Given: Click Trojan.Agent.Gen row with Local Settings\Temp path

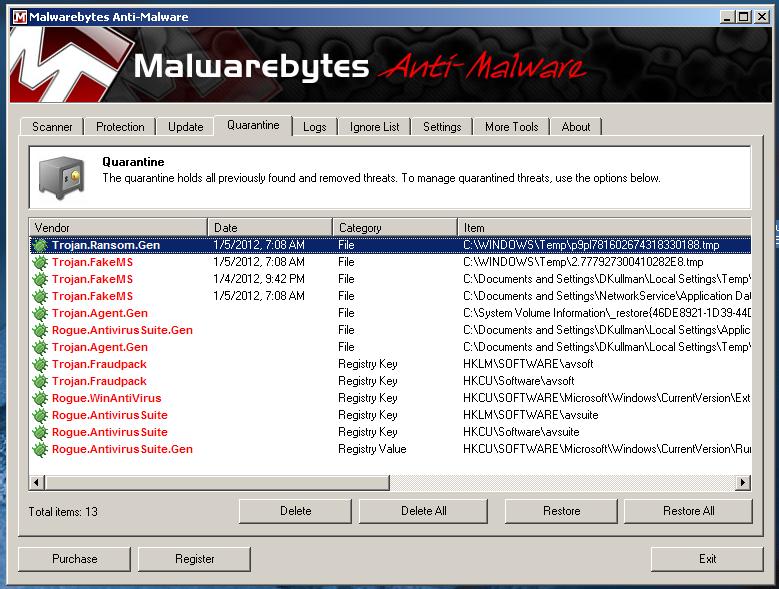Looking at the screenshot, I should (390, 347).
